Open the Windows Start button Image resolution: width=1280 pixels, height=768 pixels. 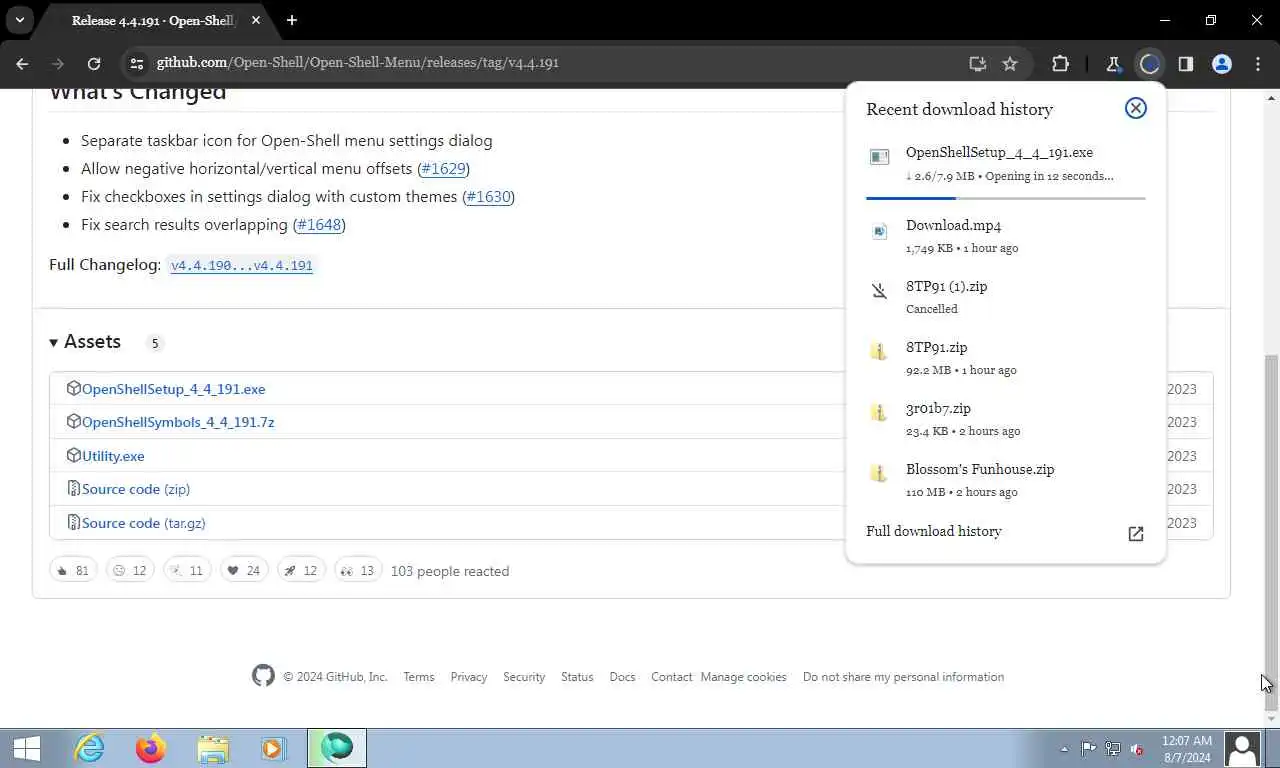pyautogui.click(x=27, y=747)
